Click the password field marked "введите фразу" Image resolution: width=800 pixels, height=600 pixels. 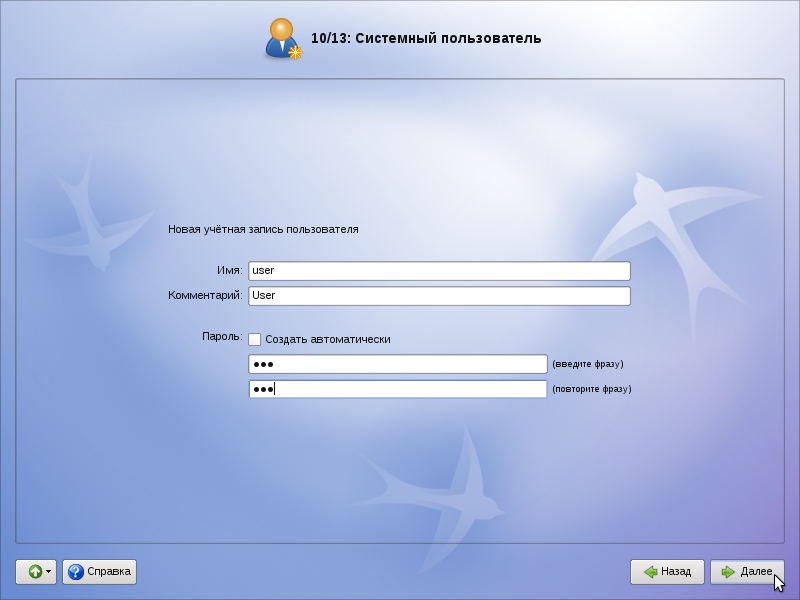tap(397, 364)
